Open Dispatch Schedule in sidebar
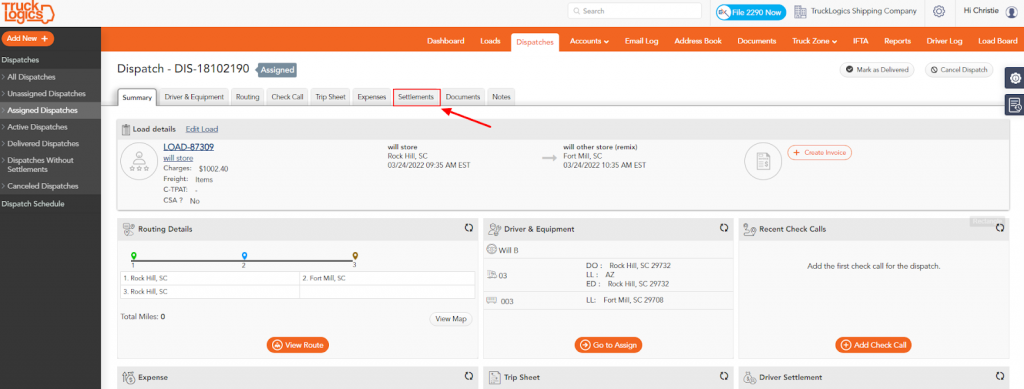This screenshot has width=1024, height=389. (33, 204)
